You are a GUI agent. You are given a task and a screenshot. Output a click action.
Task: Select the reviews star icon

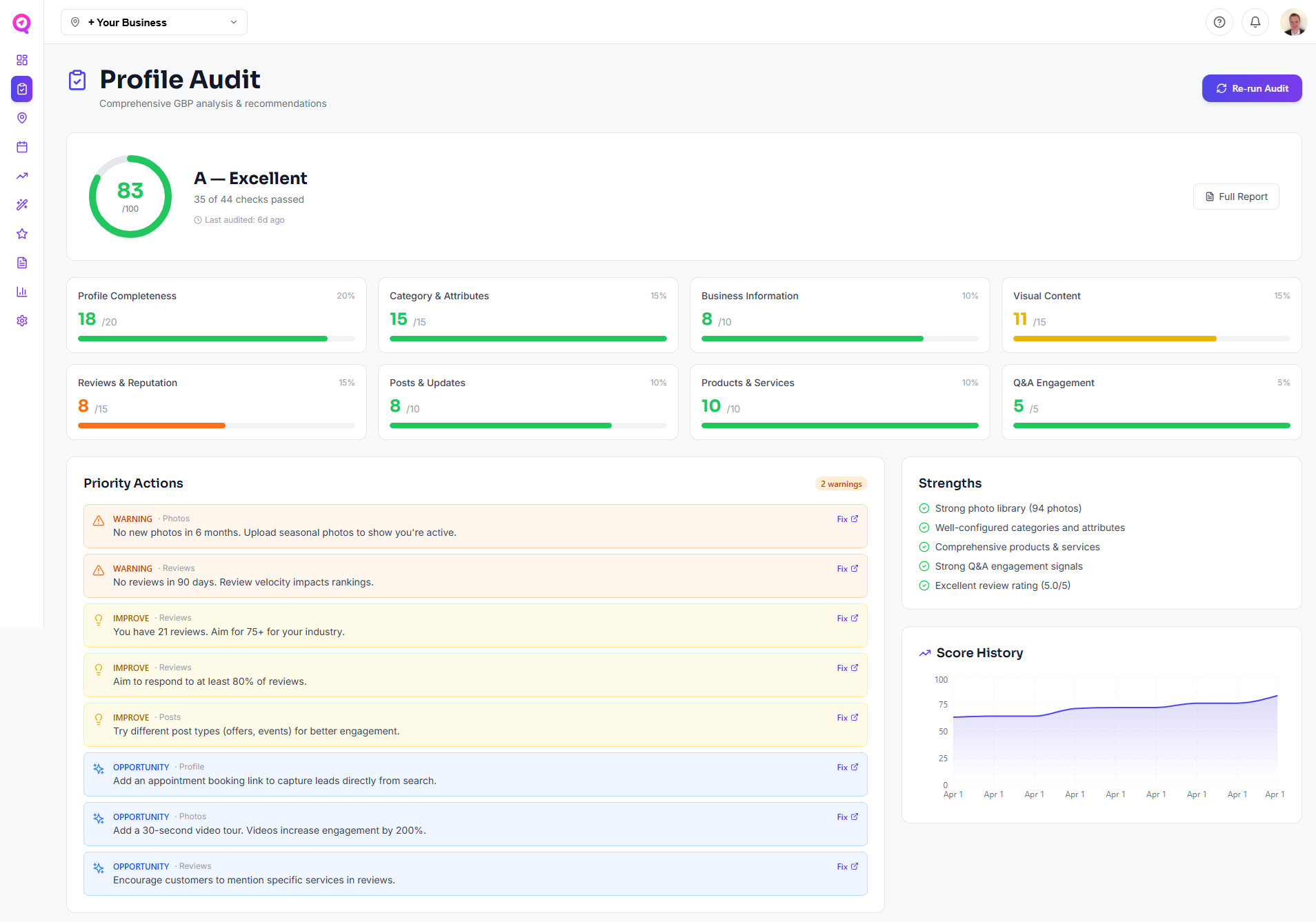pyautogui.click(x=21, y=234)
